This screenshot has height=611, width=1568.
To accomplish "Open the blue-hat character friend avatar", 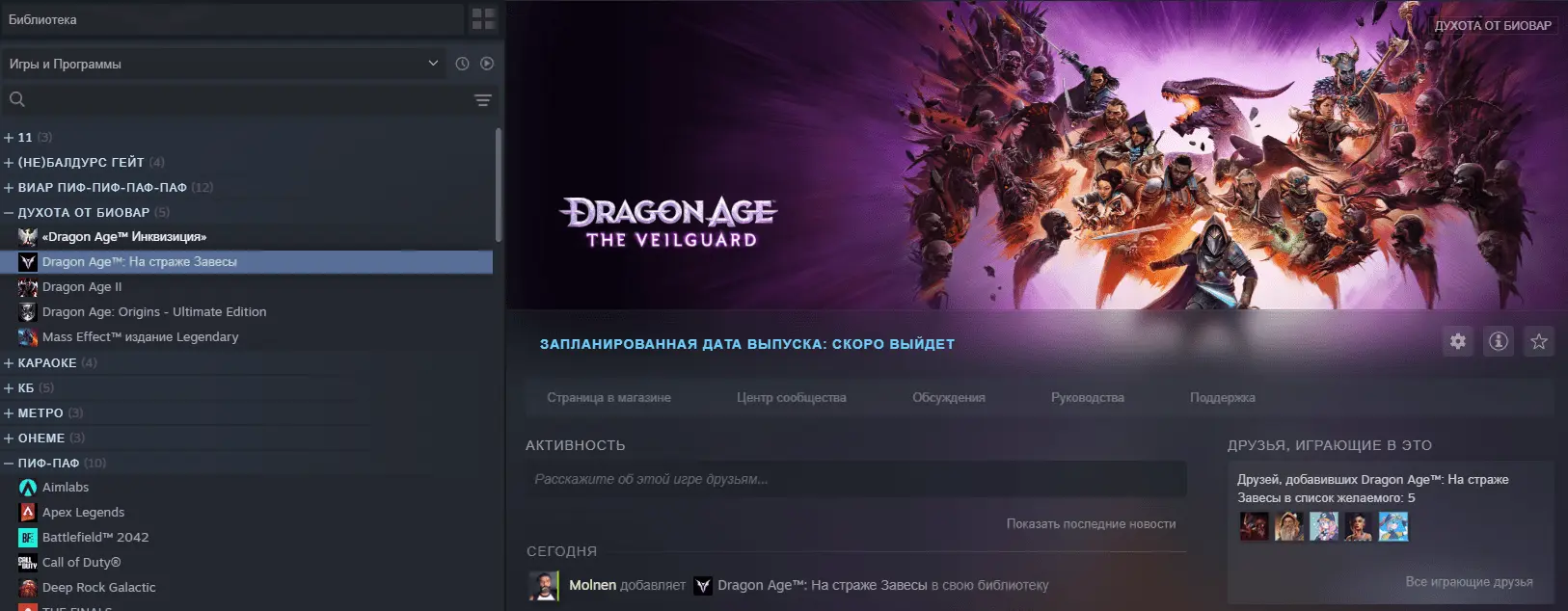I will [1393, 526].
